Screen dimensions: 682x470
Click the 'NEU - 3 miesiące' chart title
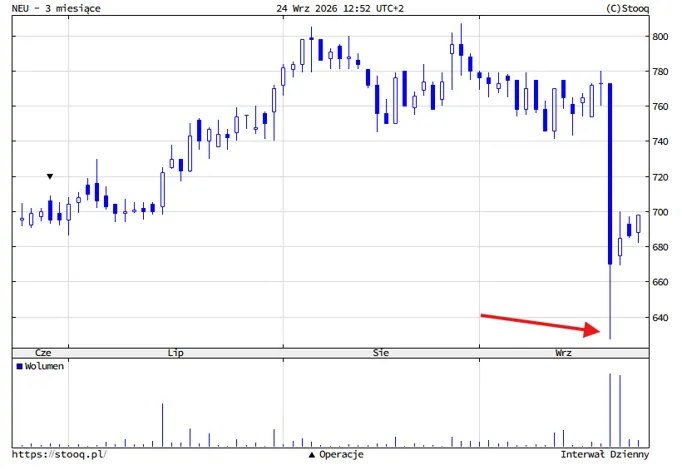56,8
